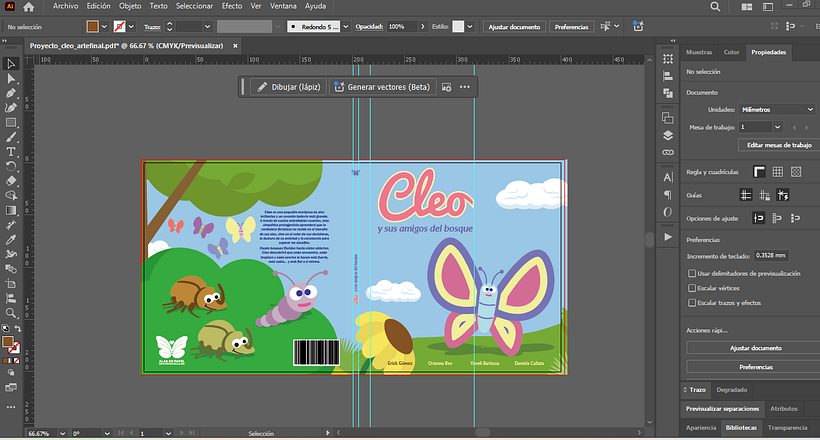Click the Incremento de teclado 0.3528 mm field
The width and height of the screenshot is (820, 440).
coord(771,255)
